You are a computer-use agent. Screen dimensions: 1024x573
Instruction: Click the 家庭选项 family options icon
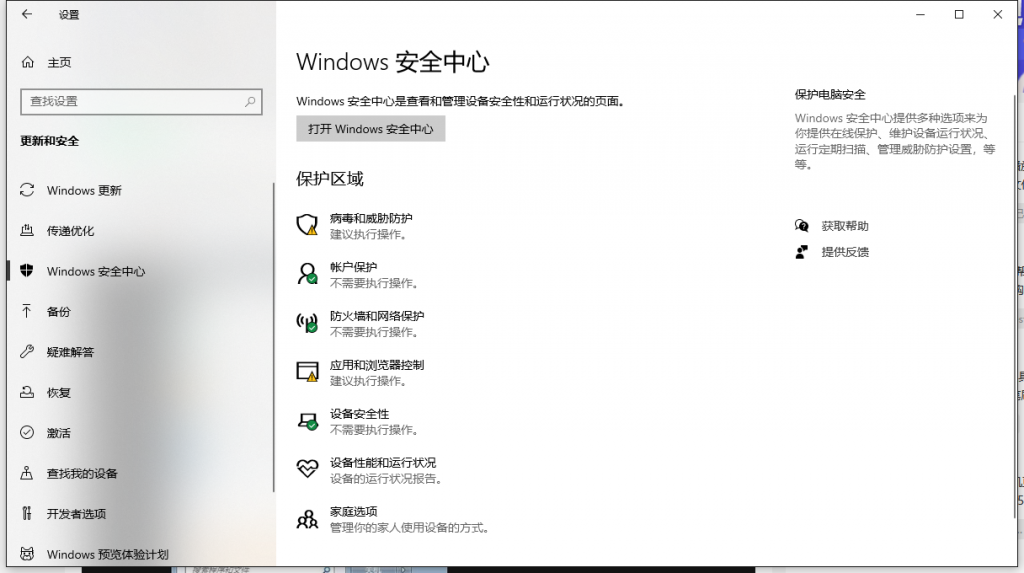[x=307, y=518]
